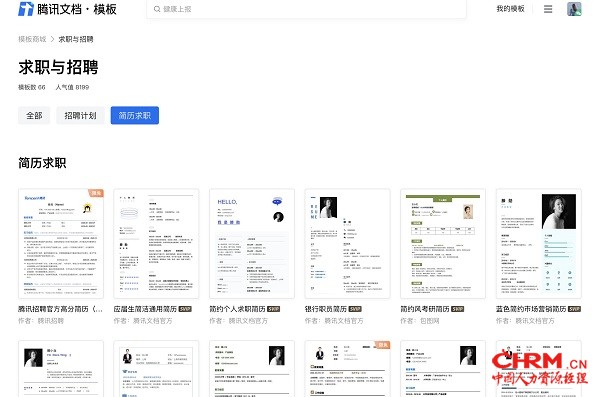Open 简约个人求职简历 template thumbnail
Viewport: 600px width, 397px height.
click(252, 243)
